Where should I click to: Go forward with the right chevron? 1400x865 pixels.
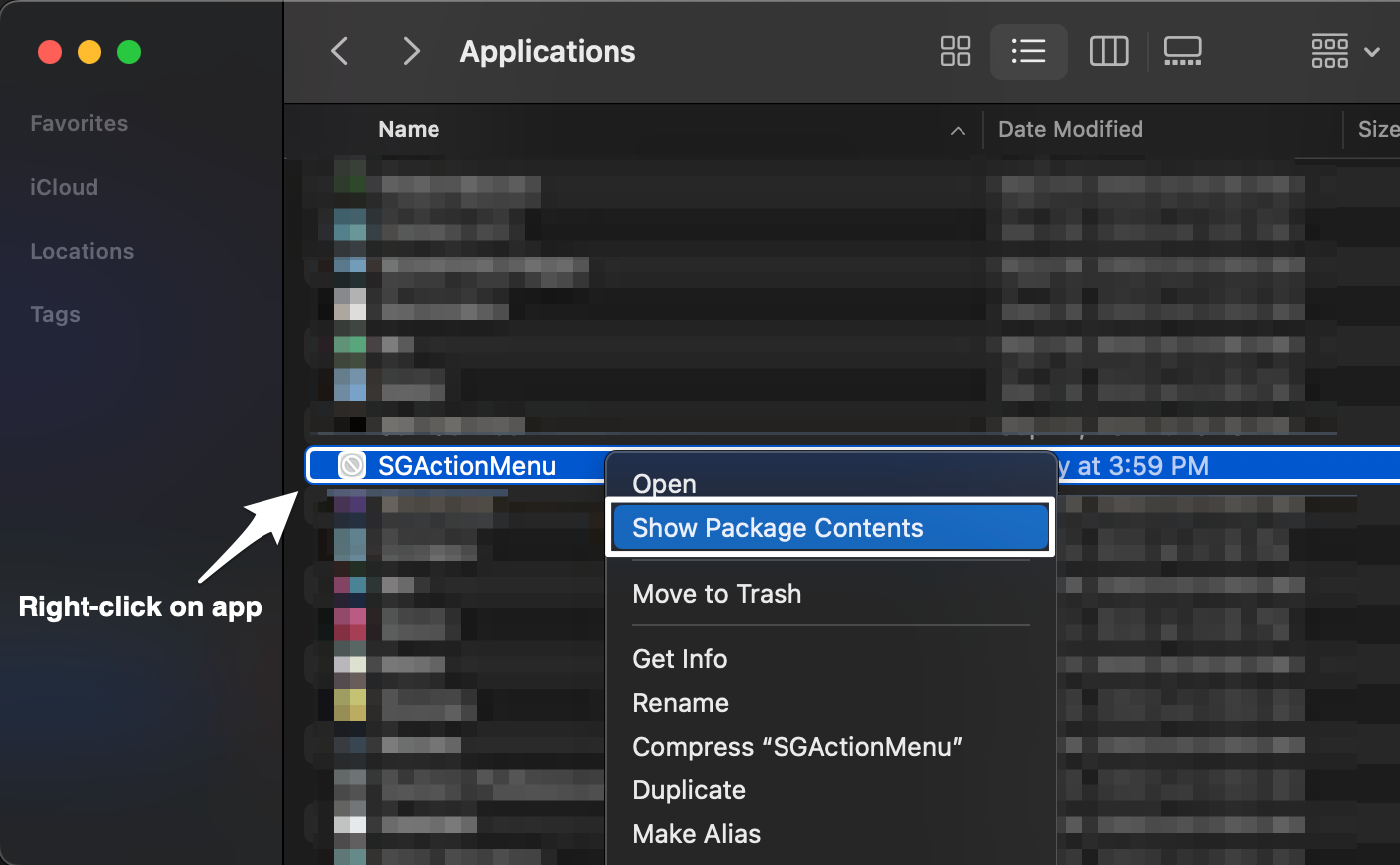(411, 51)
